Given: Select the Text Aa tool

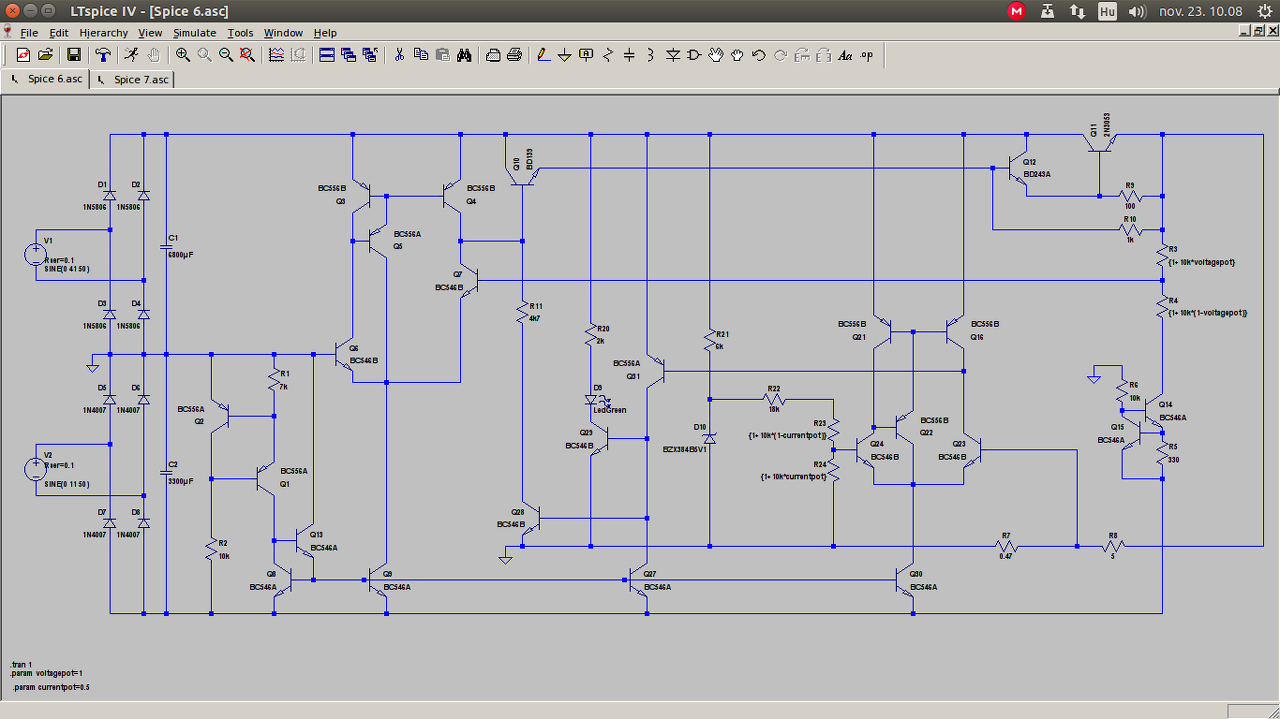Looking at the screenshot, I should pyautogui.click(x=845, y=55).
